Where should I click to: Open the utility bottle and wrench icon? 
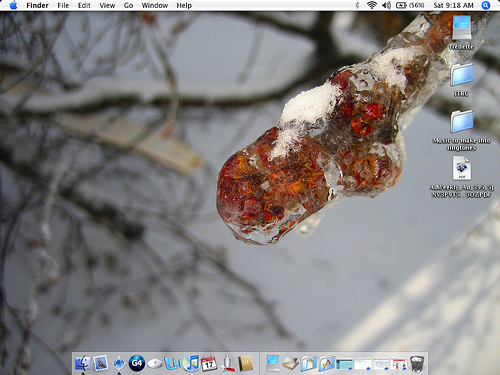227,363
